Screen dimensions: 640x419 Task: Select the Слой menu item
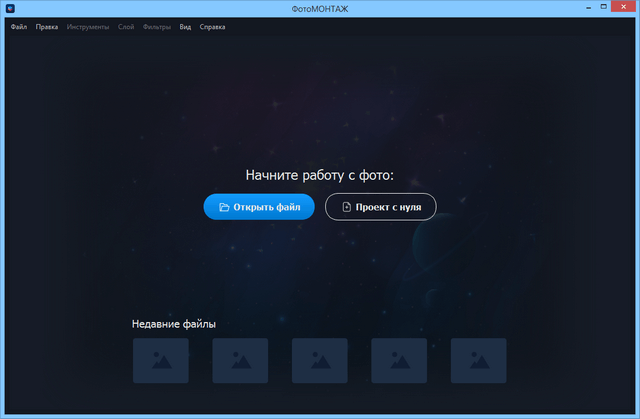click(x=126, y=27)
